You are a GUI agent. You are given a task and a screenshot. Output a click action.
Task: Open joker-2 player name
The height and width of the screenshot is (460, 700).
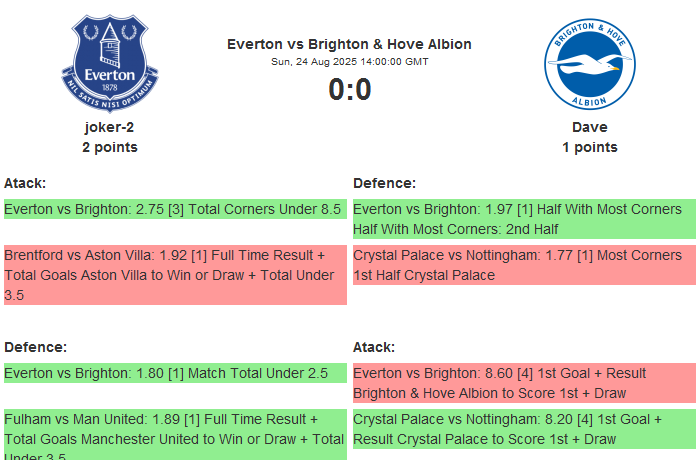(110, 127)
